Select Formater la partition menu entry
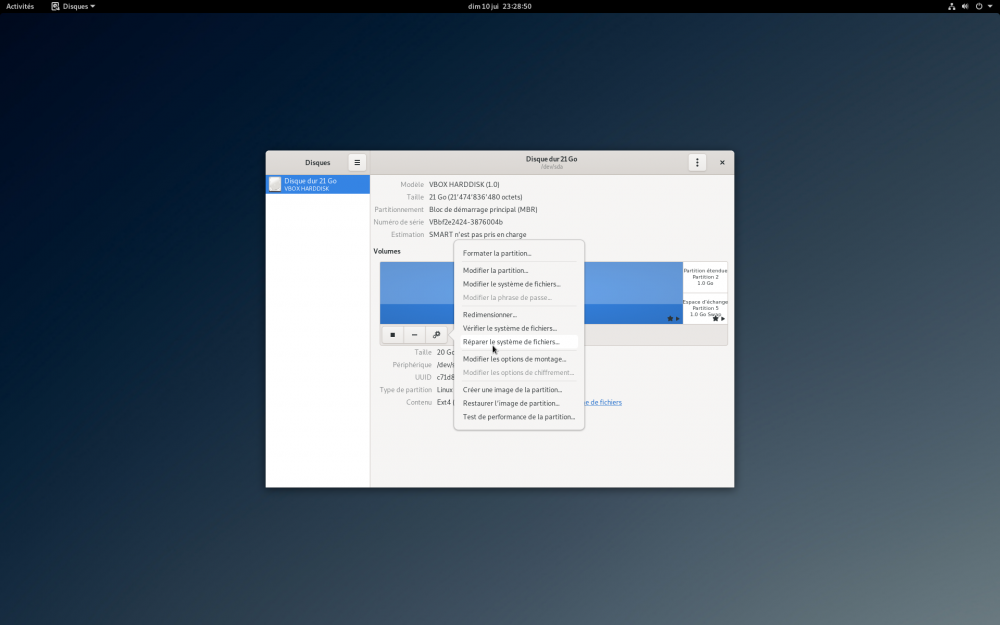Screen dimensions: 1000x625 coord(497,253)
